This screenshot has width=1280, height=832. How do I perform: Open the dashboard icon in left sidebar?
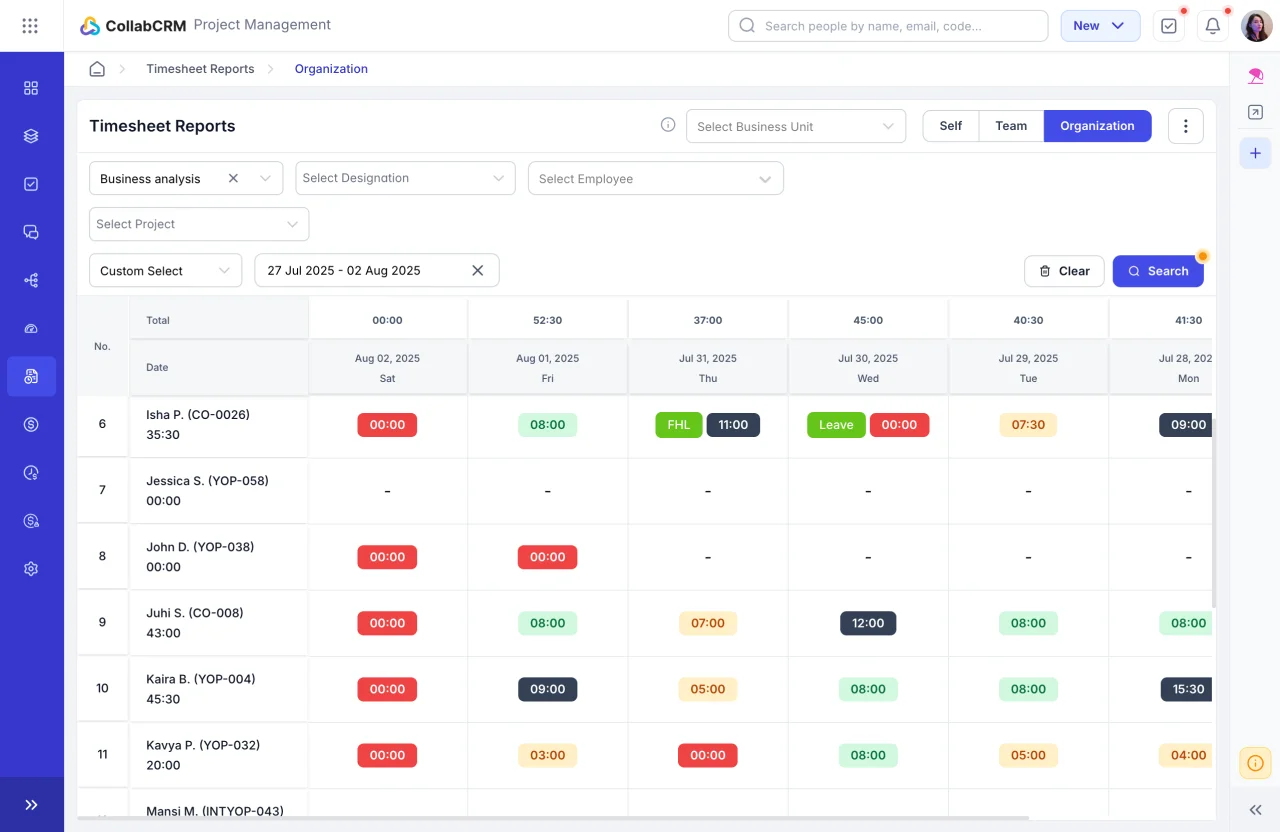tap(31, 88)
